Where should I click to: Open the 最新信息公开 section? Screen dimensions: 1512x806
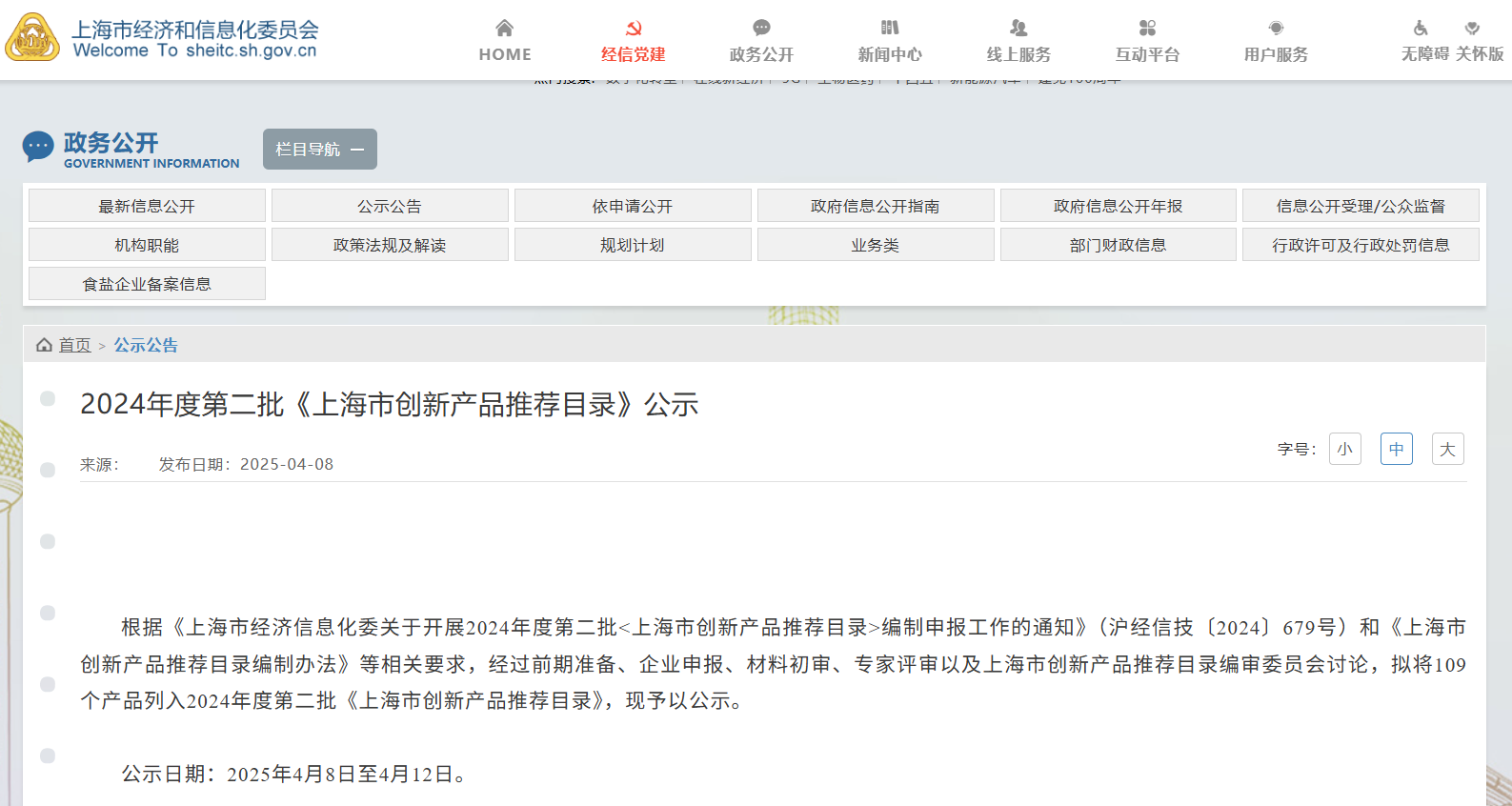147,206
